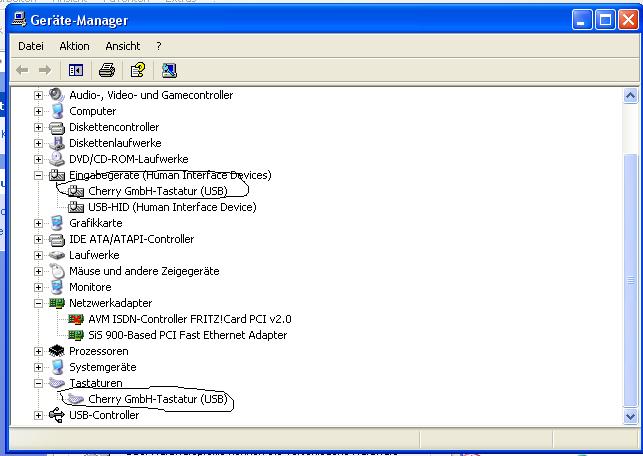The height and width of the screenshot is (456, 643).
Task: Click the Diskettencontroller icon
Action: click(x=57, y=128)
